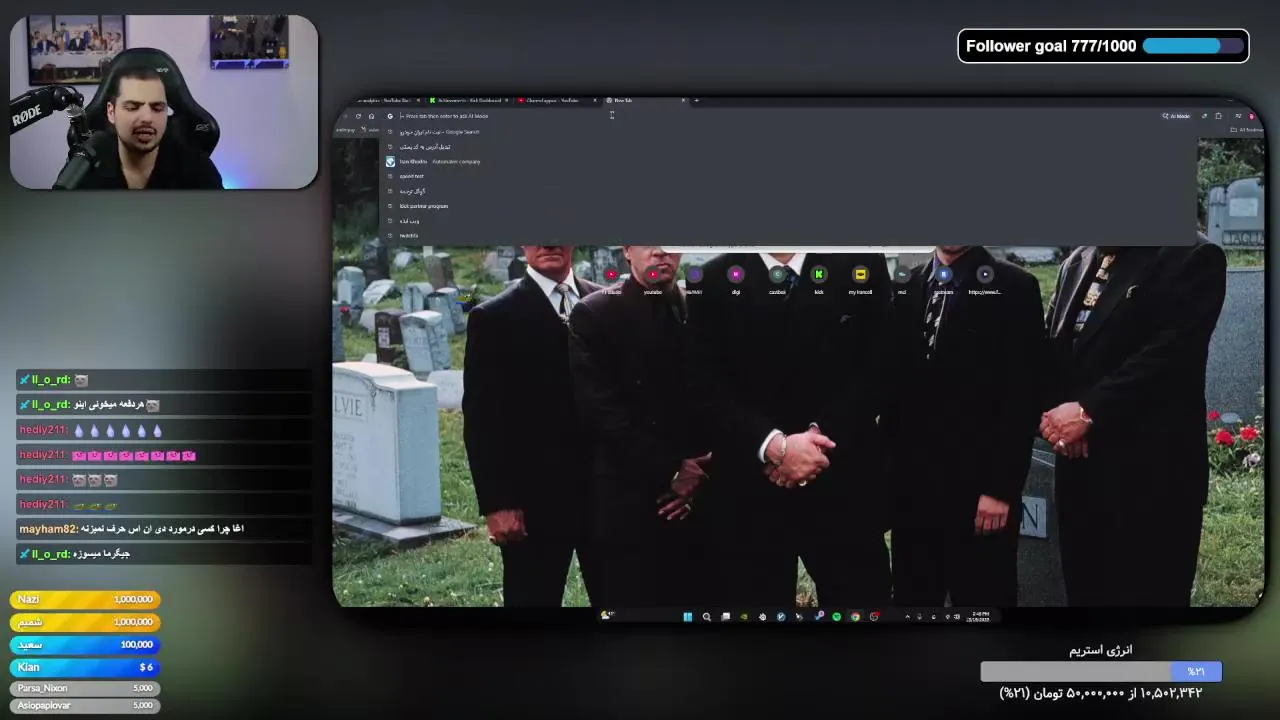Screen dimensions: 1280x720
Task: Open taskbar clock and date
Action: pos(980,616)
